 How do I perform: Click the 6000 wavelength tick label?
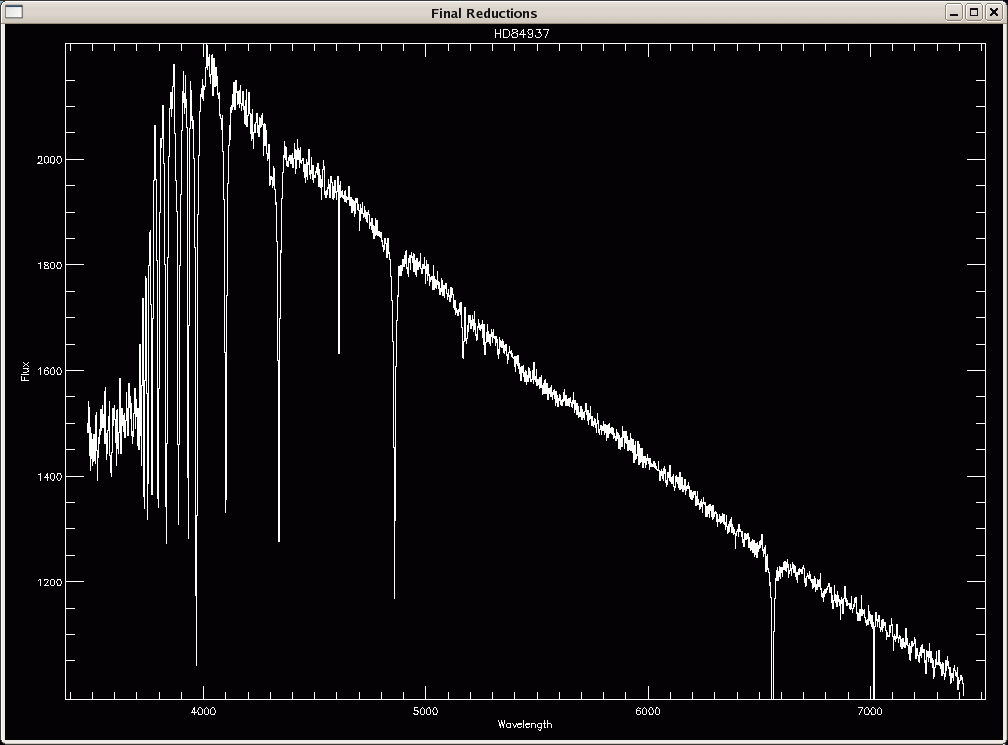(x=648, y=710)
